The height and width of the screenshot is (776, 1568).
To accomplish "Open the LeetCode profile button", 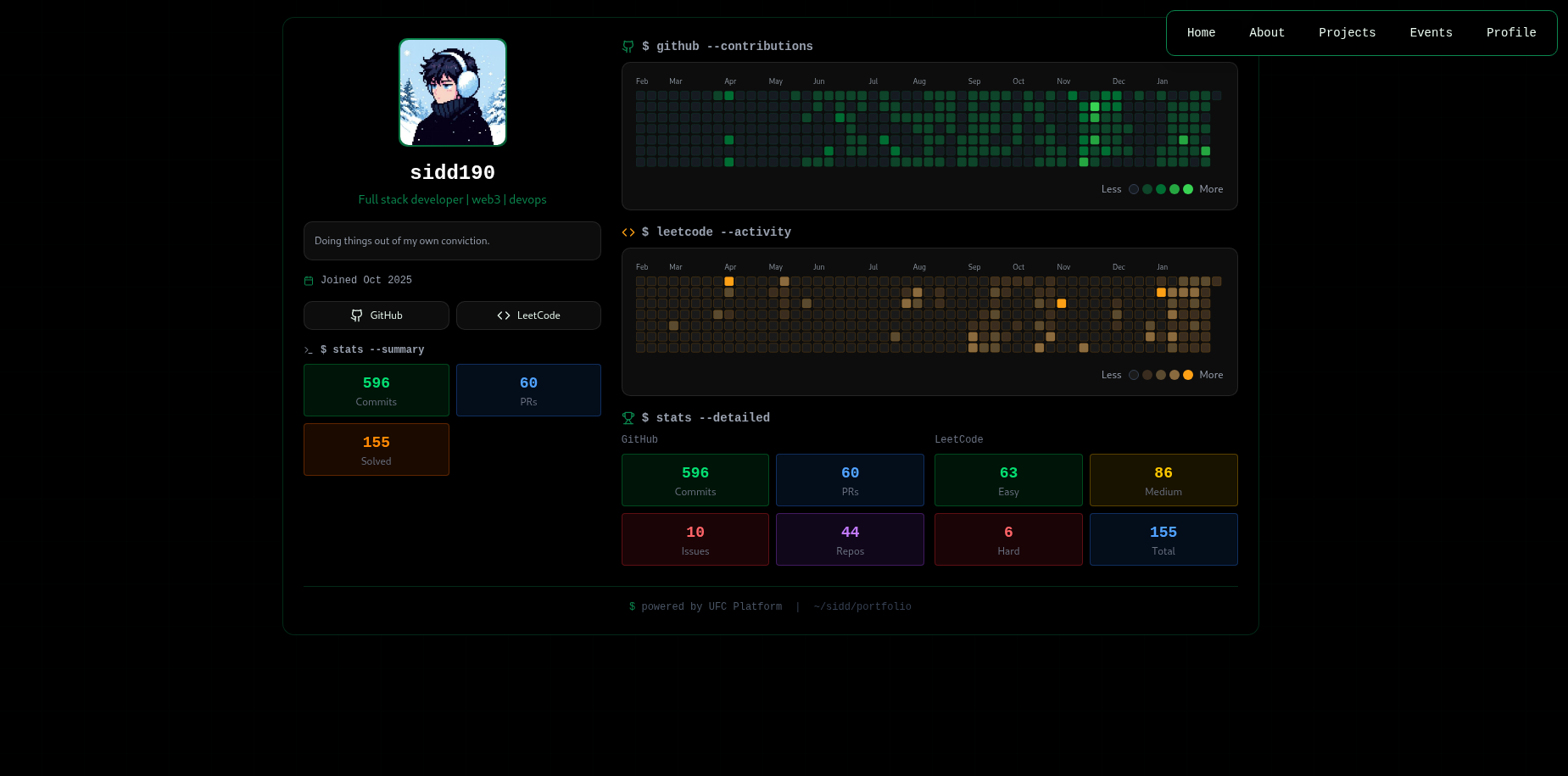I will click(x=528, y=315).
